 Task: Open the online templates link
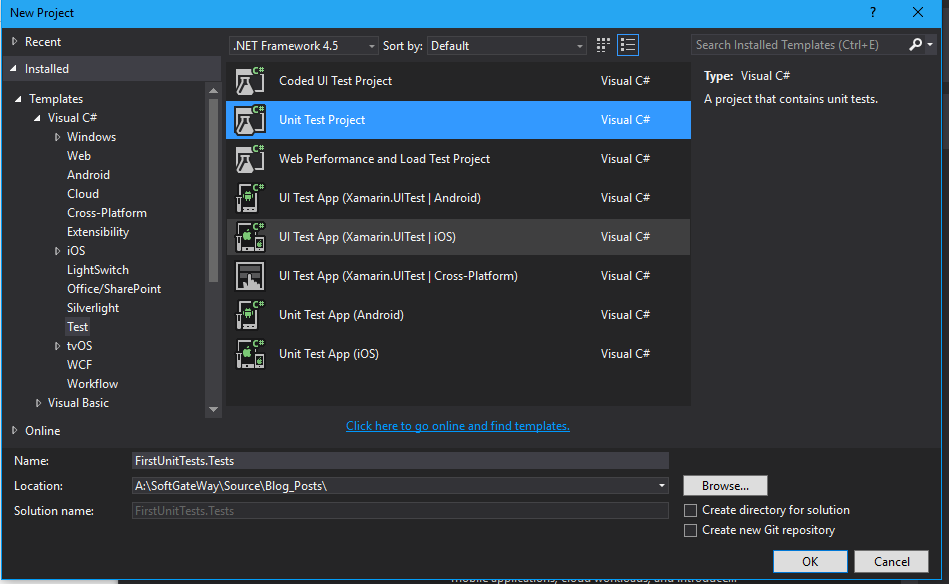point(457,426)
